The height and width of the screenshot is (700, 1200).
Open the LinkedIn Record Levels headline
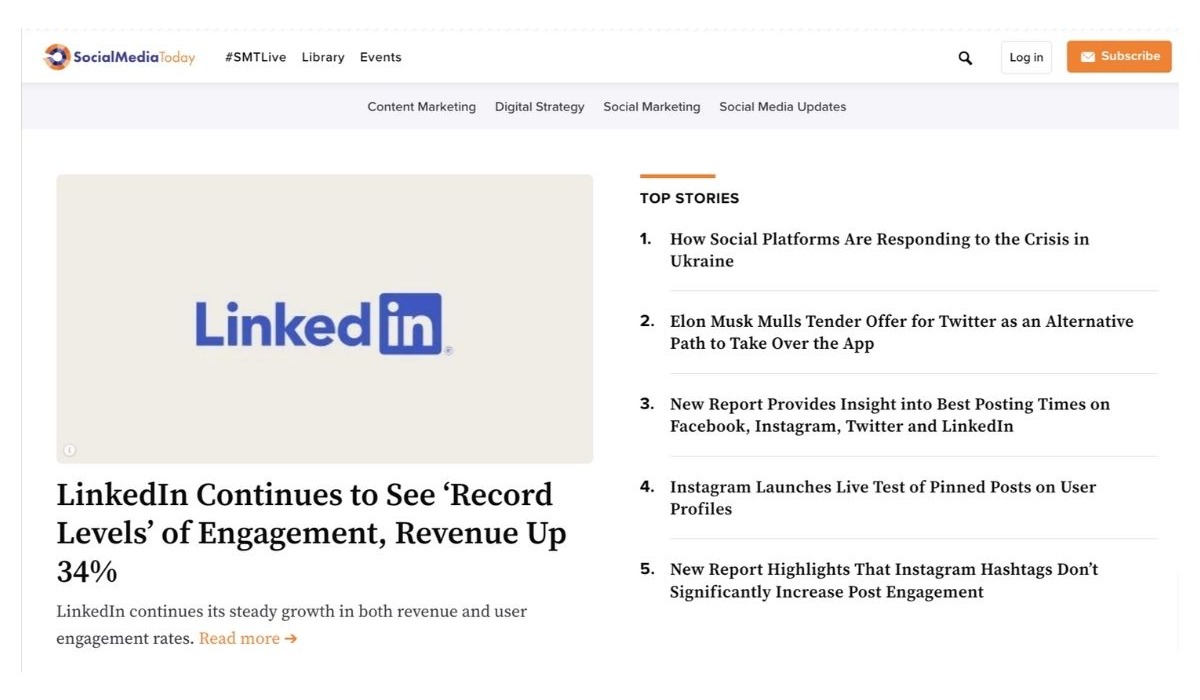coord(312,533)
